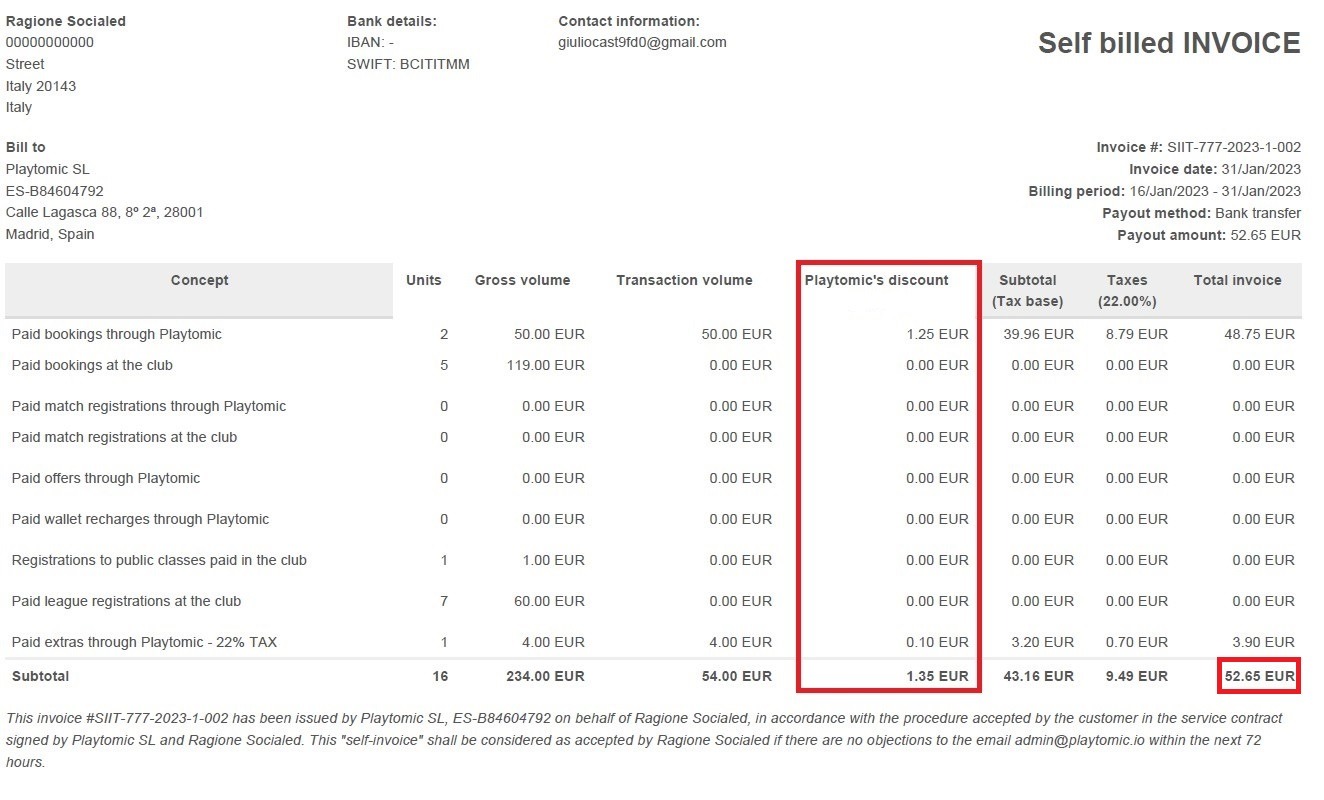Click the Units column header
1324x800 pixels.
(423, 280)
